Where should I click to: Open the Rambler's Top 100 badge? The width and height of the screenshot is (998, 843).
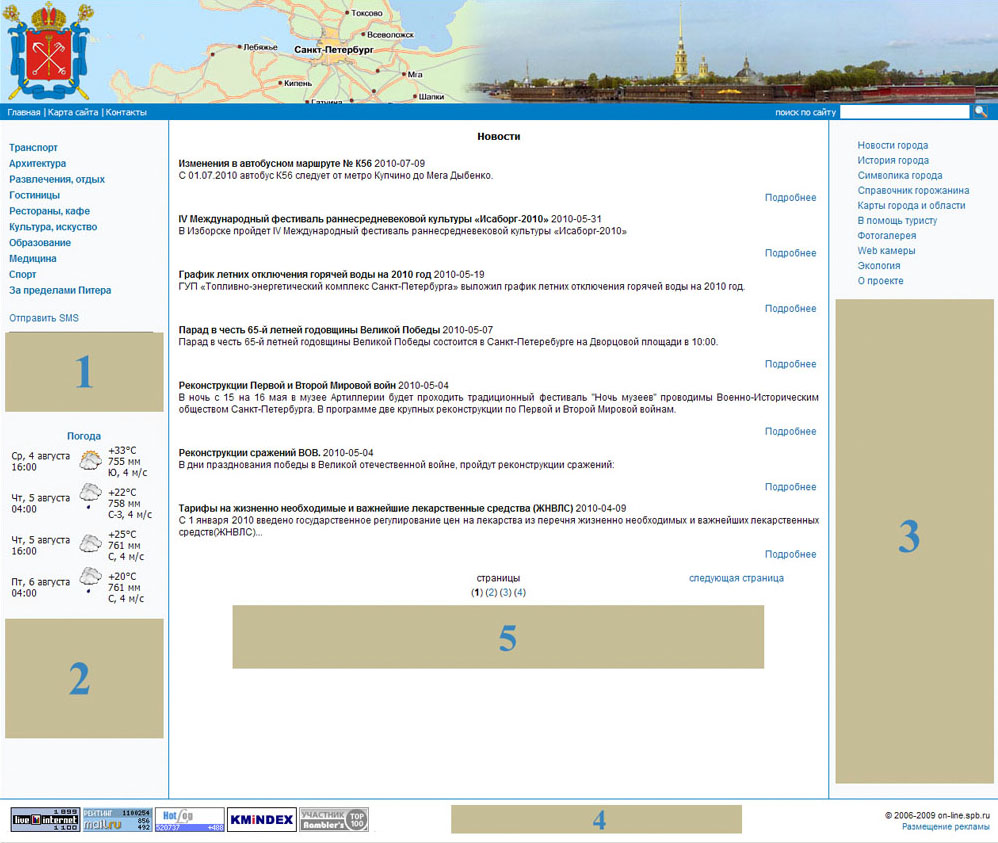(334, 819)
